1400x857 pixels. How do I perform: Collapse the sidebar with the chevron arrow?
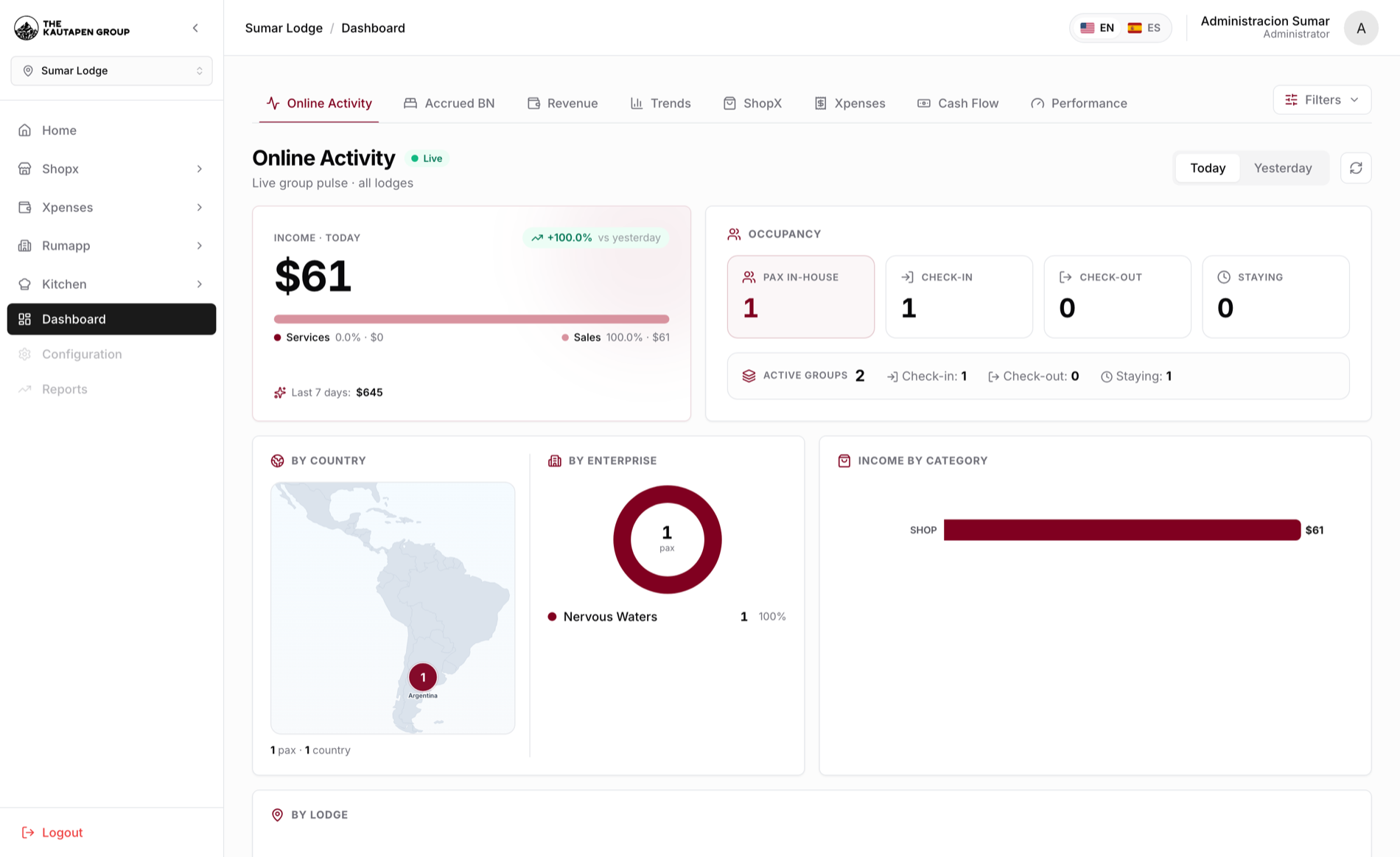(195, 28)
